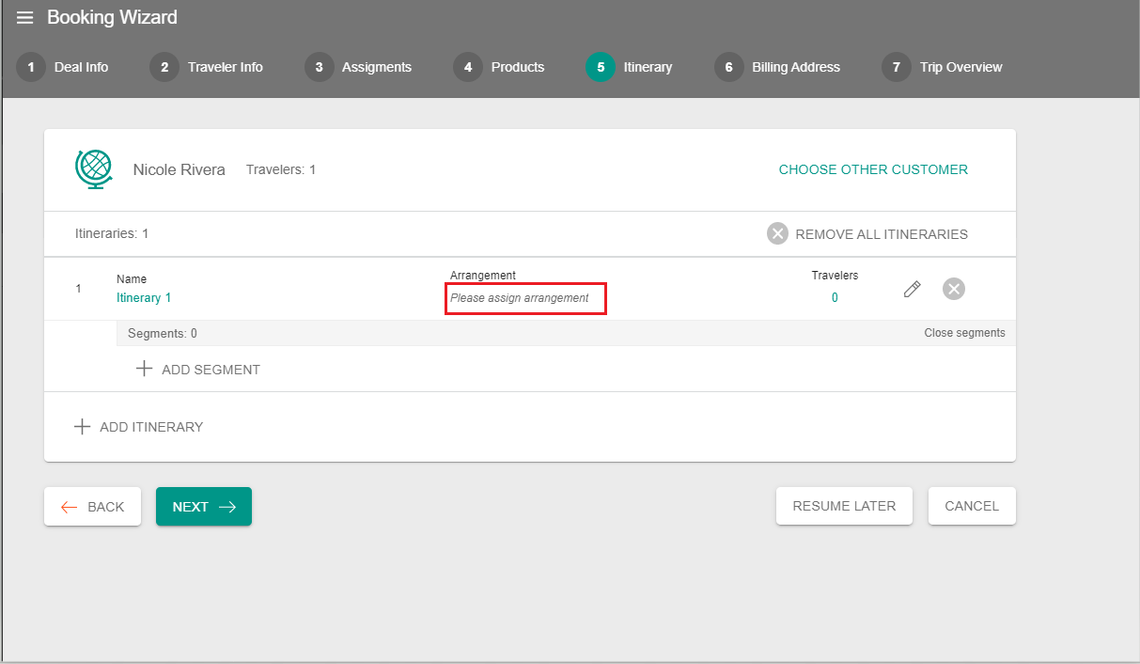Click the Travelers: 1 text
This screenshot has width=1140, height=664.
(281, 169)
